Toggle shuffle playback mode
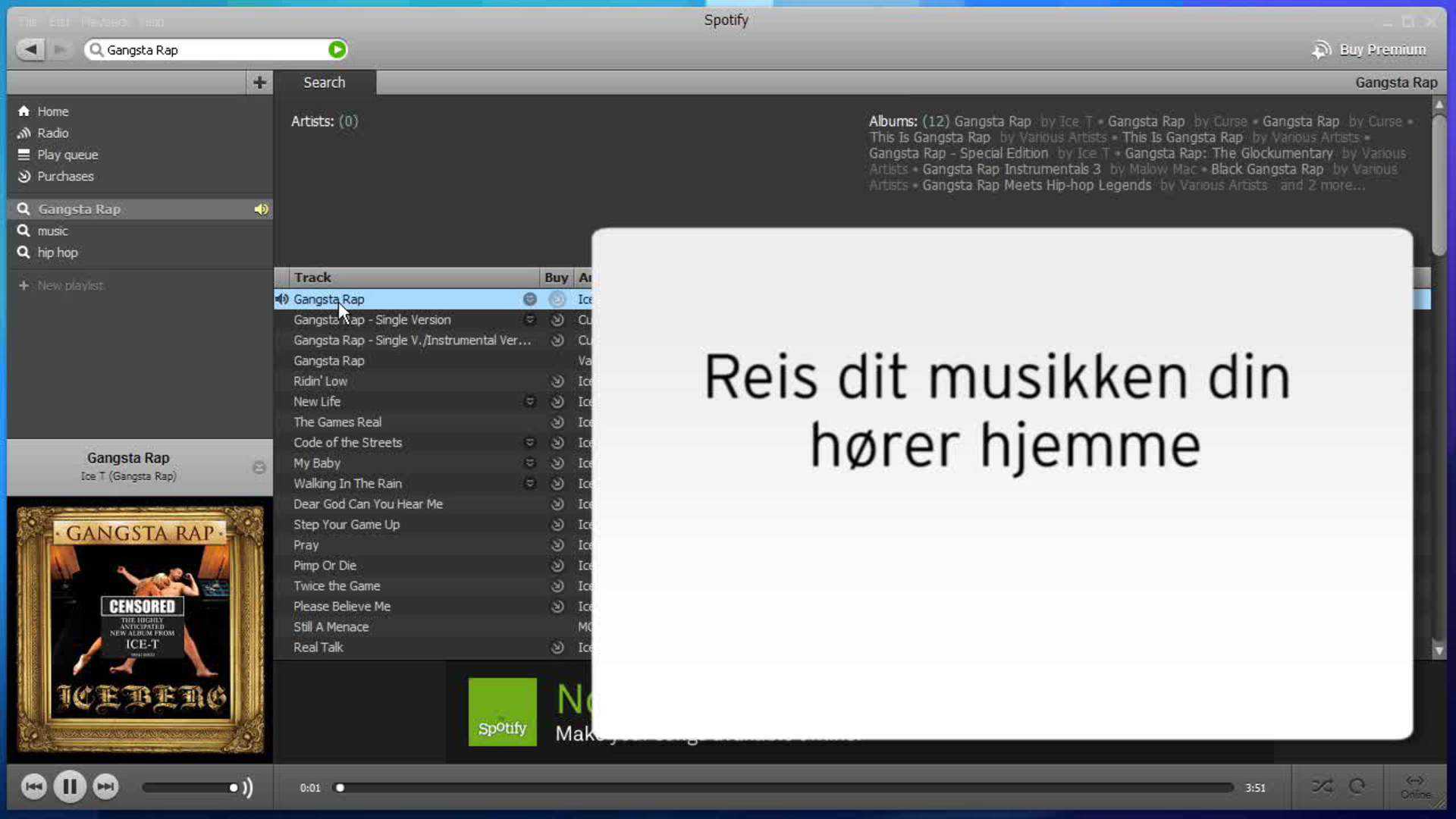 (1322, 786)
